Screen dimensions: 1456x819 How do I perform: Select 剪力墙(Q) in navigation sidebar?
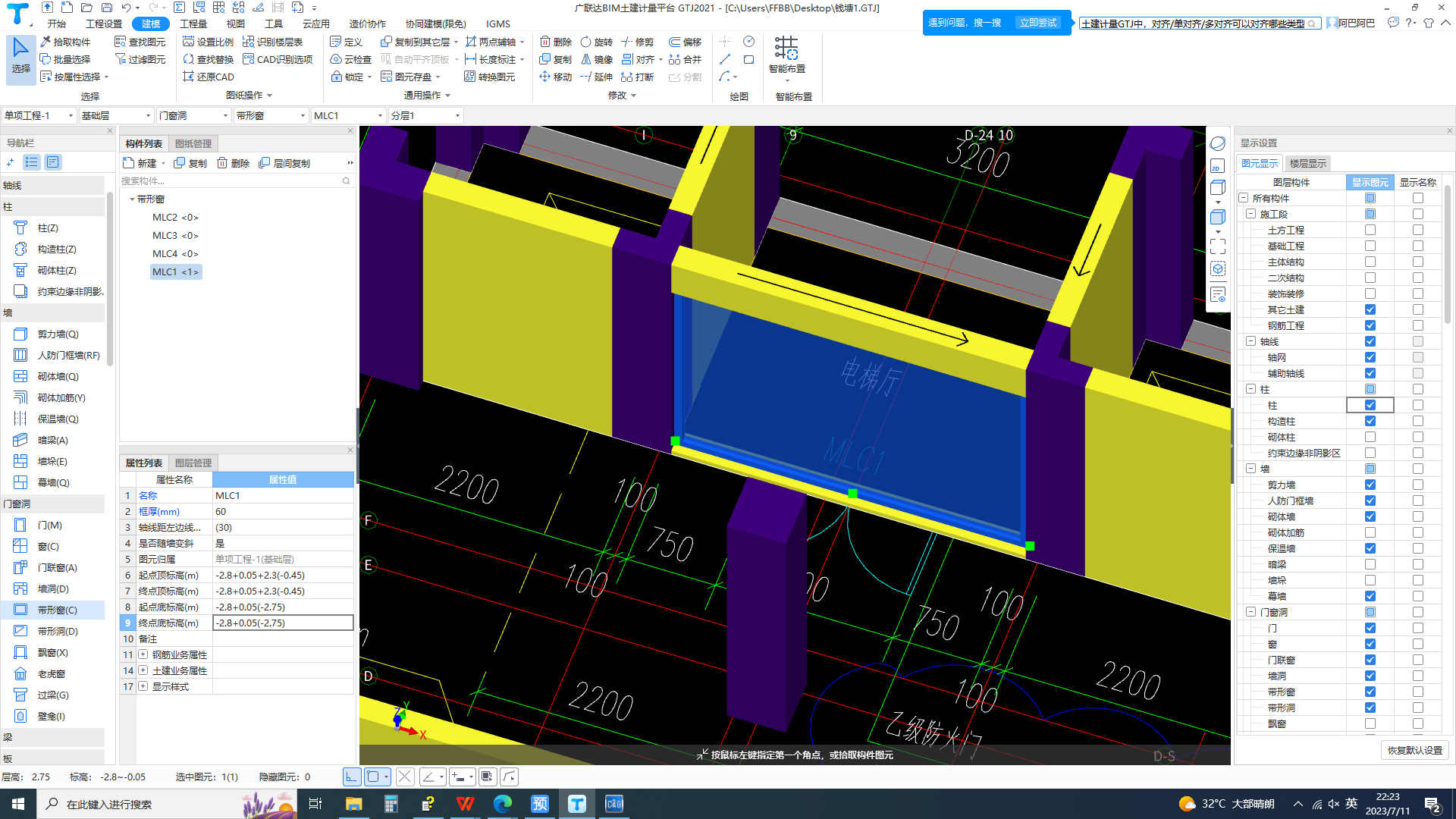52,334
